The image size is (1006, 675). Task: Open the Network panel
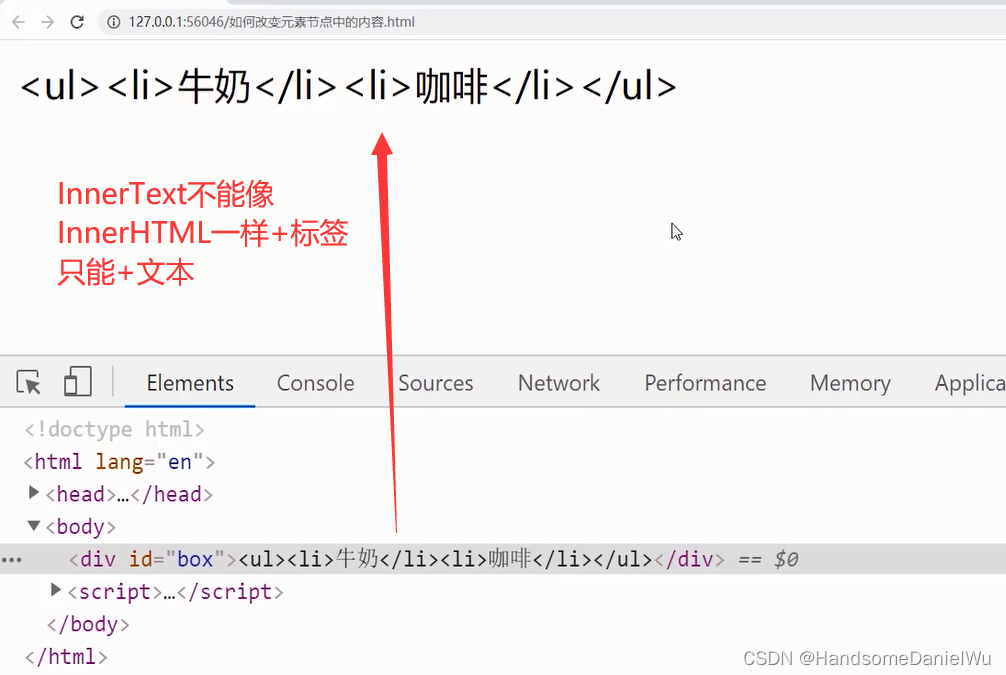[x=558, y=382]
